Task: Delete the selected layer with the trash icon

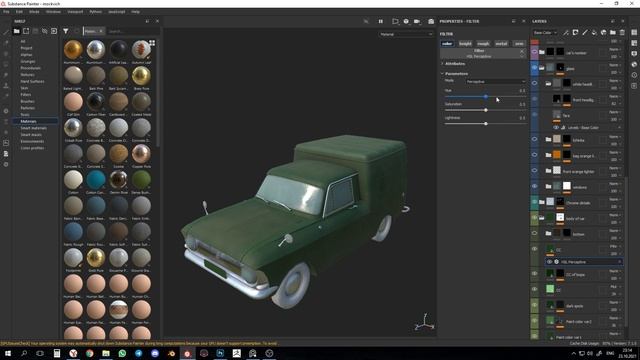Action: pyautogui.click(x=622, y=32)
